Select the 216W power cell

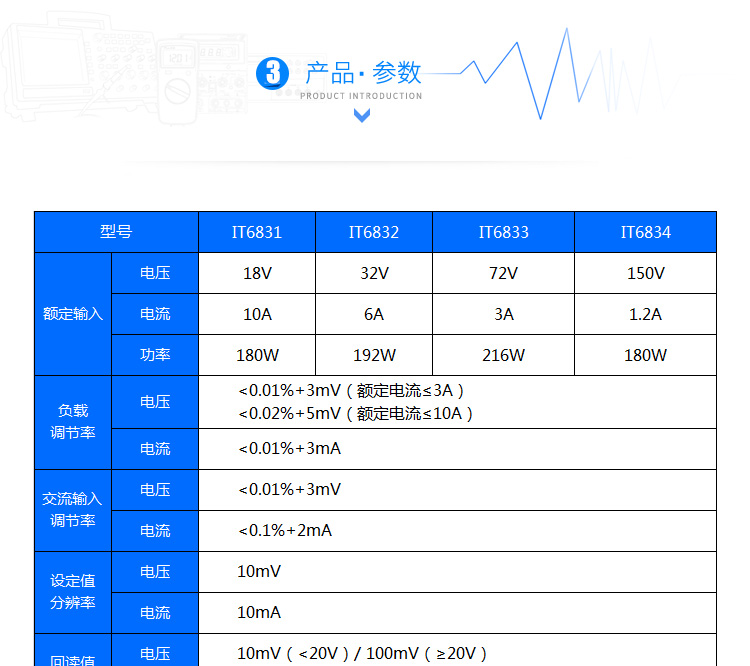point(503,355)
